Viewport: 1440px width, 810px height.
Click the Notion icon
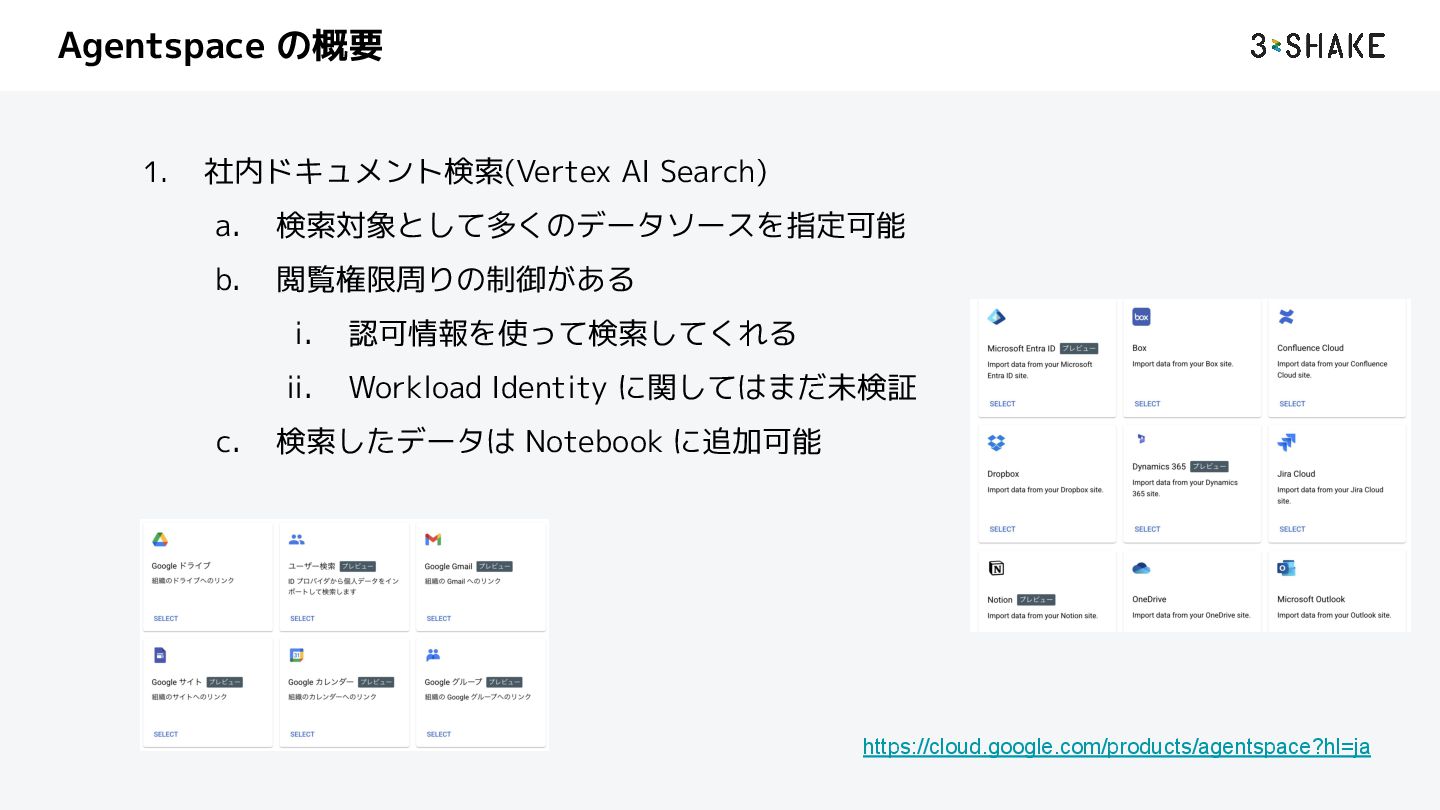[x=996, y=569]
